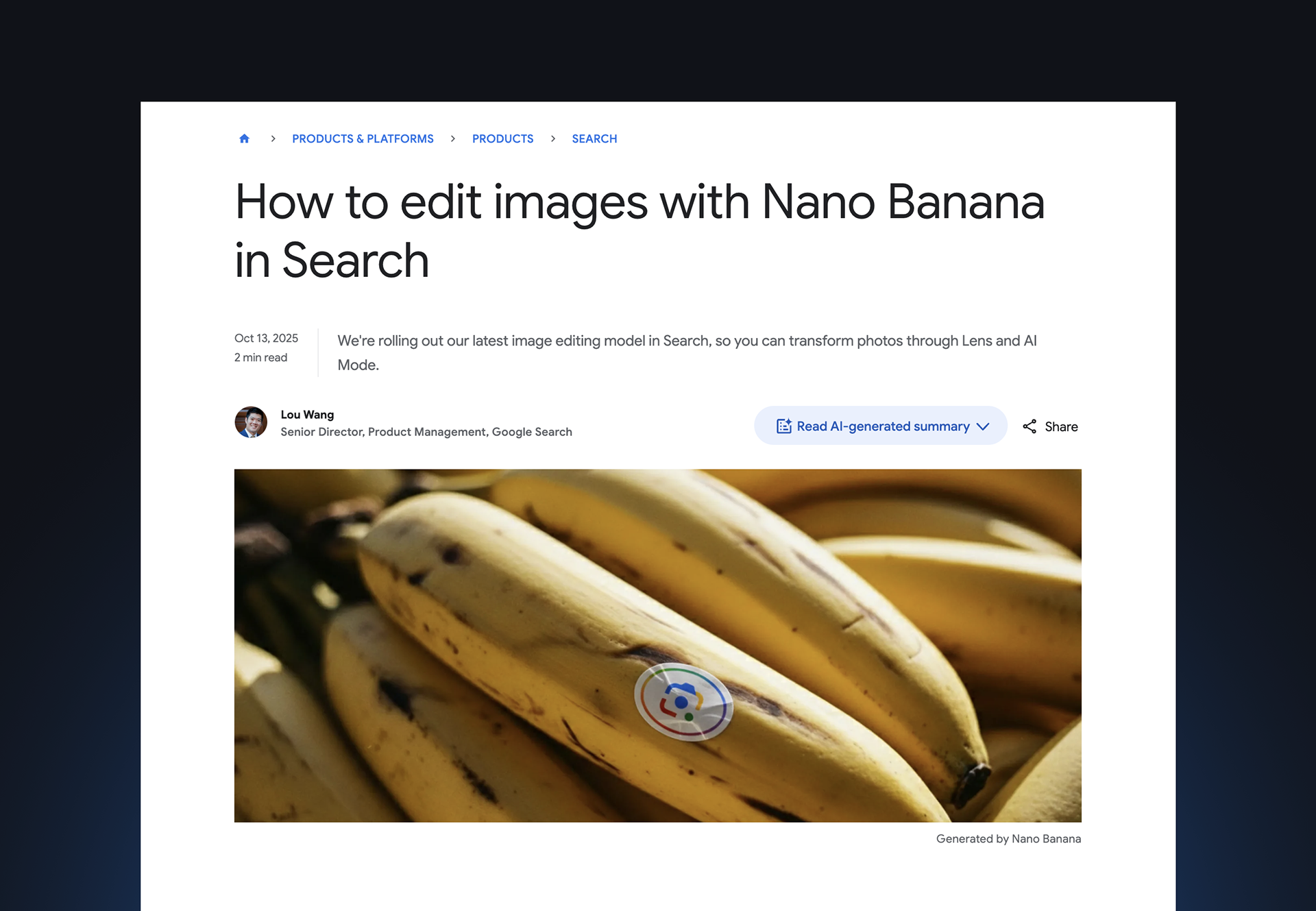
Task: Click the banana hero image
Action: point(657,645)
